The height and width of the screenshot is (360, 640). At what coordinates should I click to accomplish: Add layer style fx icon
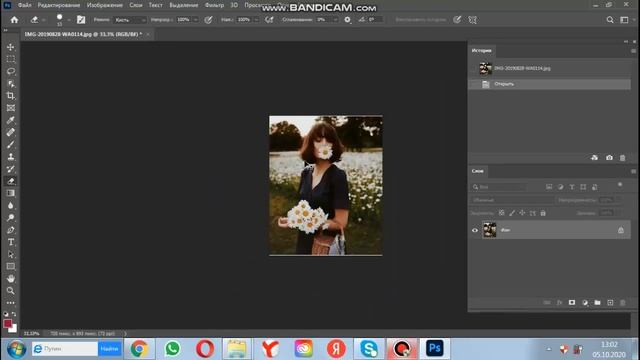(x=560, y=302)
